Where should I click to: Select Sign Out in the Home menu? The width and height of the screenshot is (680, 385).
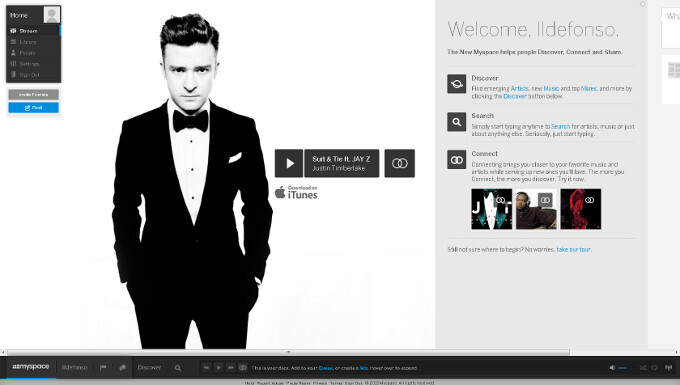33,75
